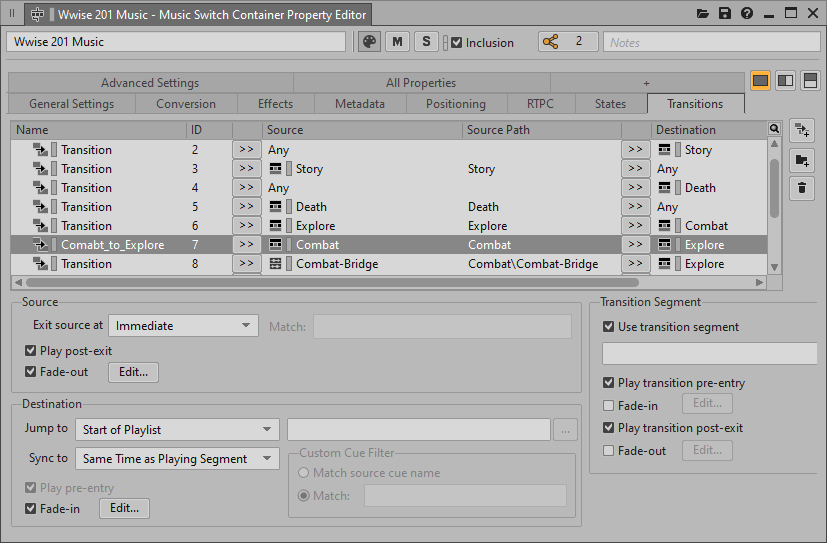This screenshot has width=827, height=543.
Task: Add a new transition with the add icon
Action: point(802,131)
